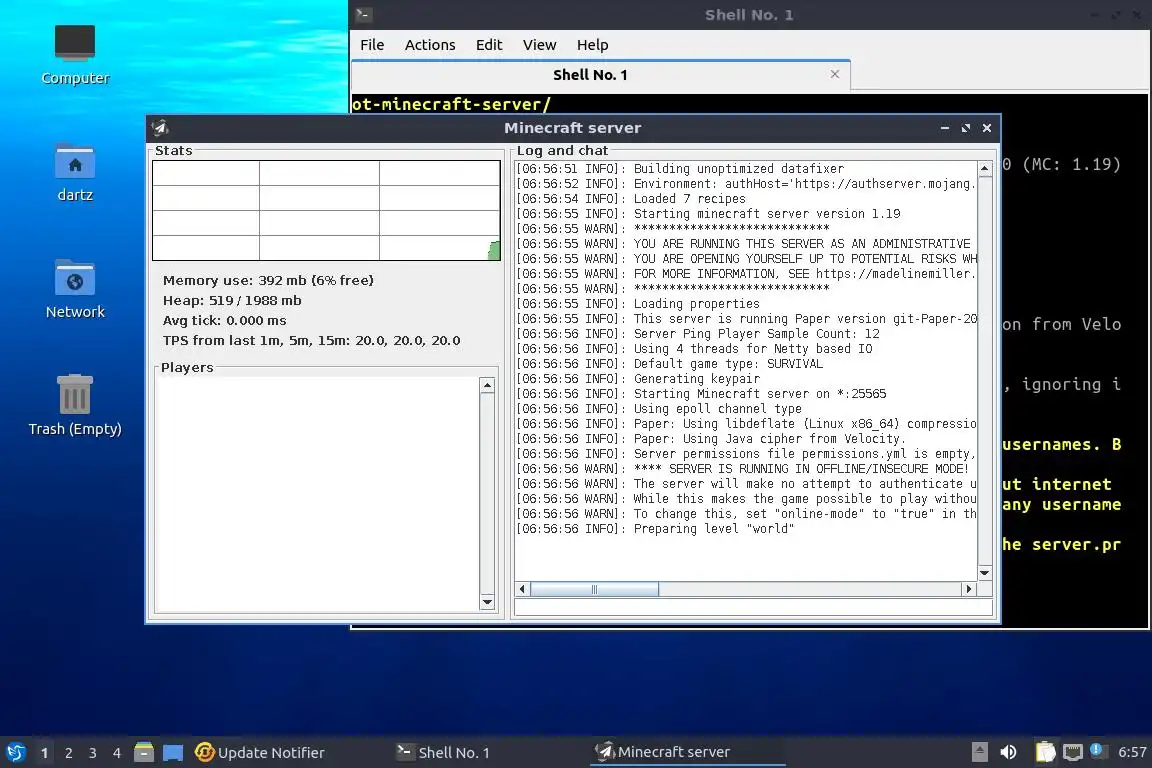This screenshot has height=768, width=1152.
Task: Close the Shell No. 1 terminal tab
Action: (835, 74)
